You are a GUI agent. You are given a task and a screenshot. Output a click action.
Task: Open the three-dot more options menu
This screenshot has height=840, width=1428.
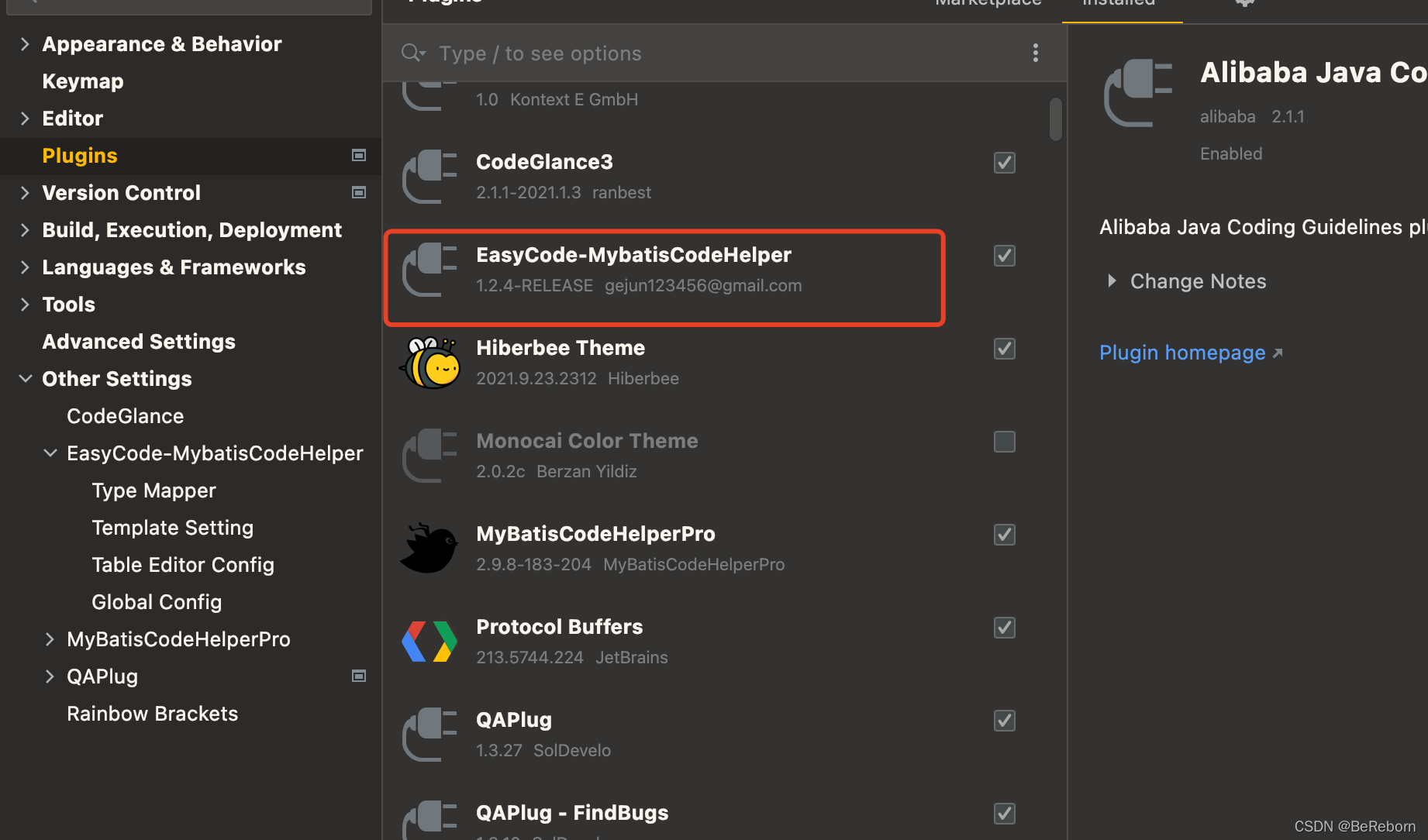point(1036,53)
